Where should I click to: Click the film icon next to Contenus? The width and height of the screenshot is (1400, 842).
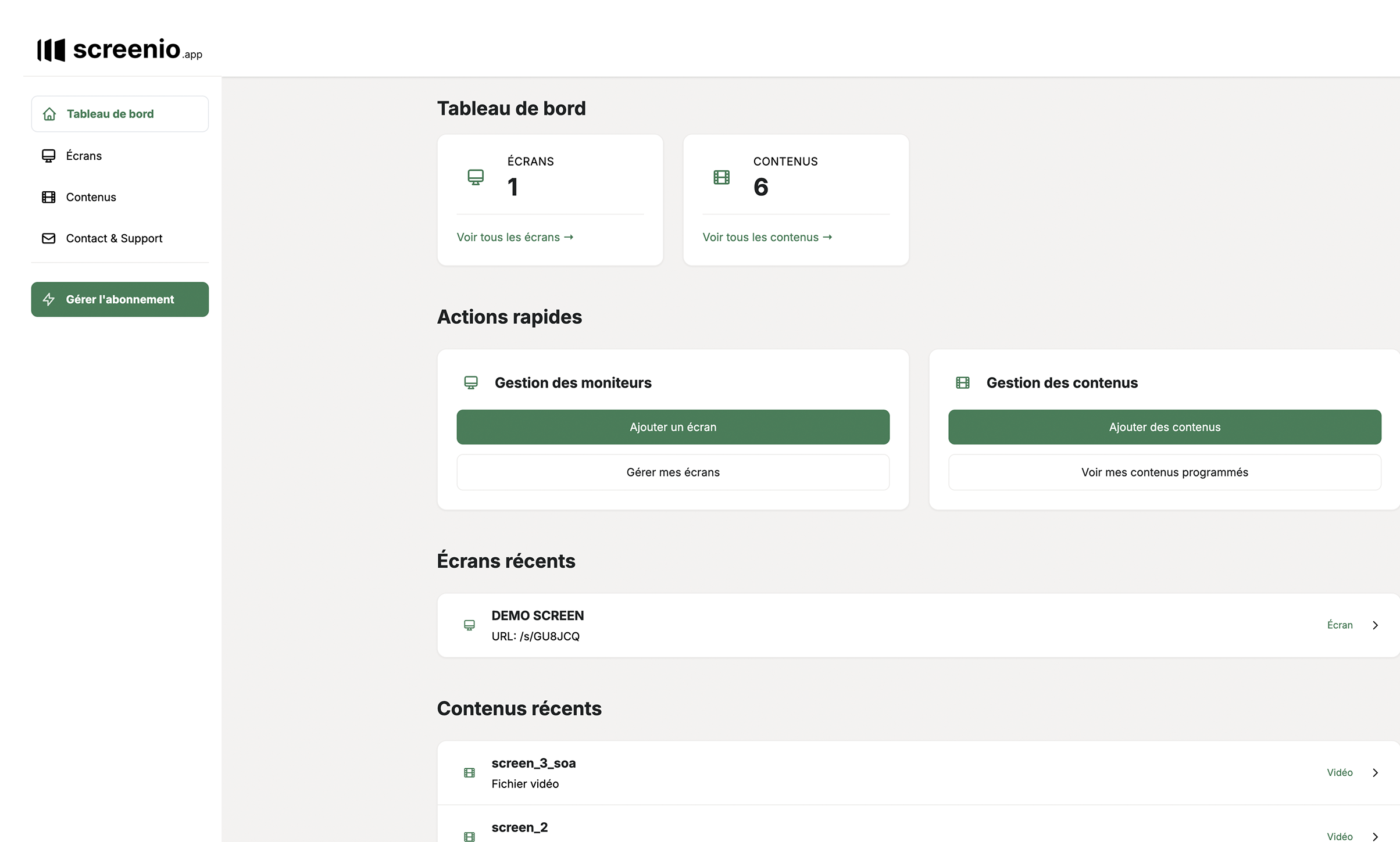click(49, 197)
